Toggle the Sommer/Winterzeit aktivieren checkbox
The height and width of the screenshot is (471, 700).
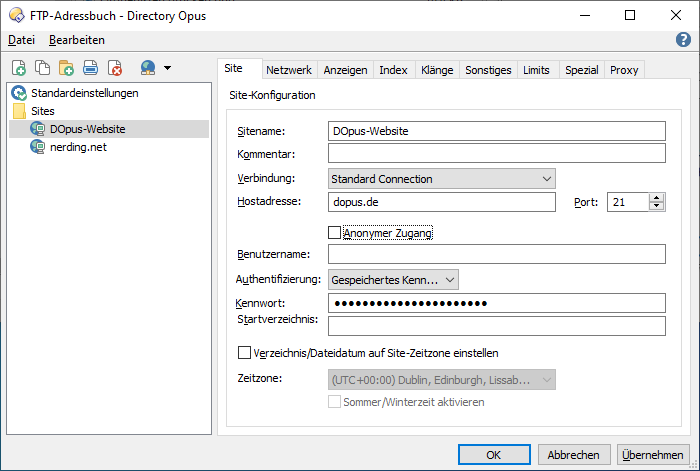(x=334, y=402)
